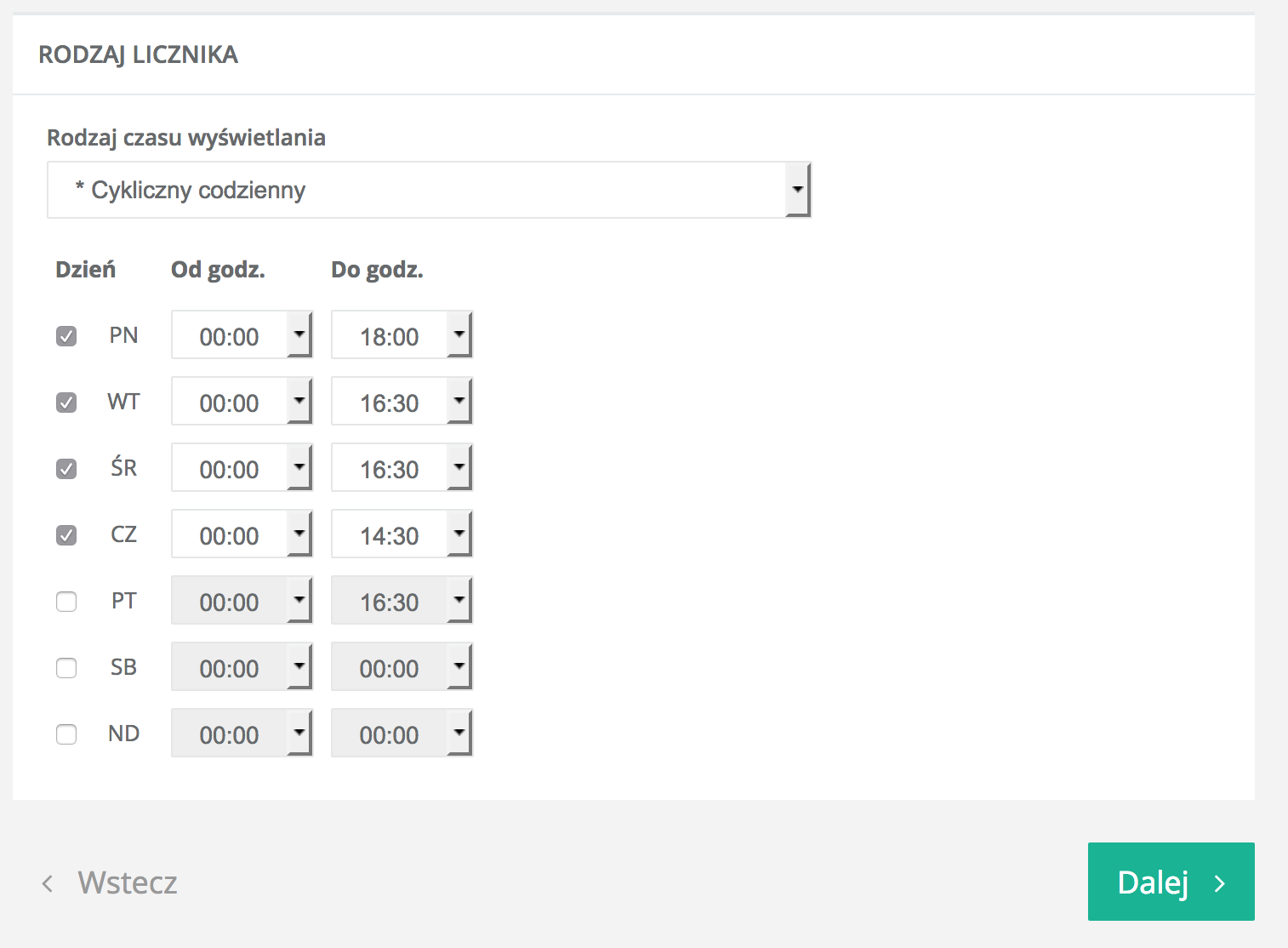This screenshot has height=948, width=1288.
Task: Open WT end time 16:30 dropdown
Action: coord(402,402)
